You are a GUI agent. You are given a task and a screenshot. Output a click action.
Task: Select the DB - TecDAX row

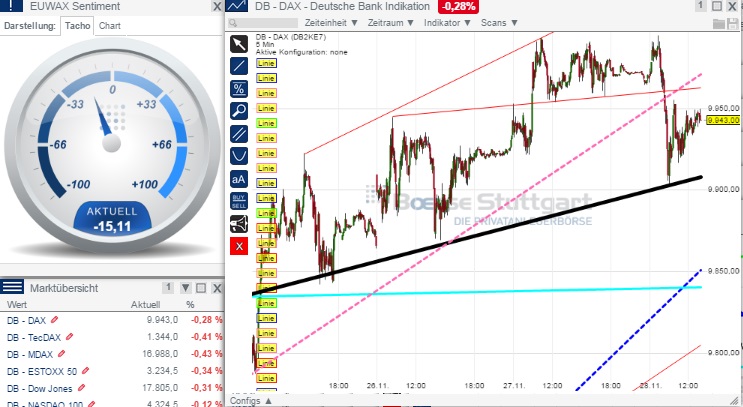coord(112,337)
